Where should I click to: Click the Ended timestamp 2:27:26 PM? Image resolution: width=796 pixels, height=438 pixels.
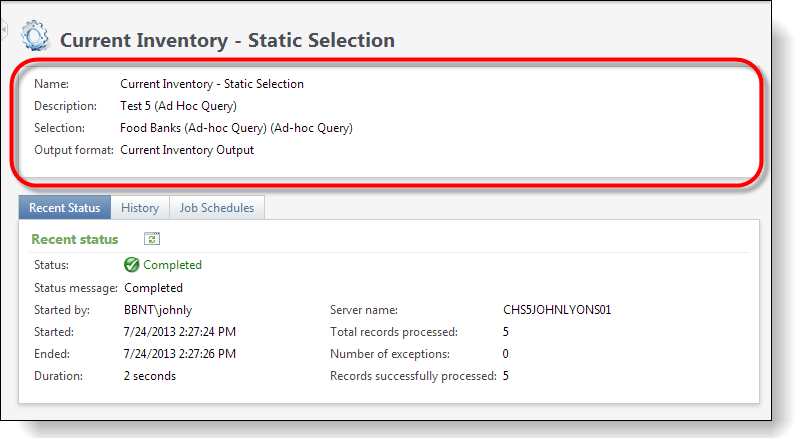[180, 354]
